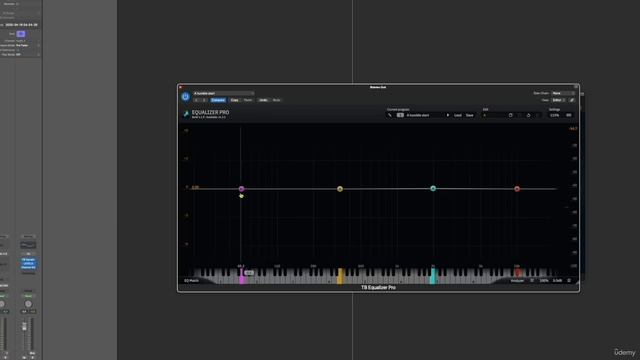This screenshot has width=640, height=360.
Task: Click the arrow next to program name
Action: (x=448, y=116)
